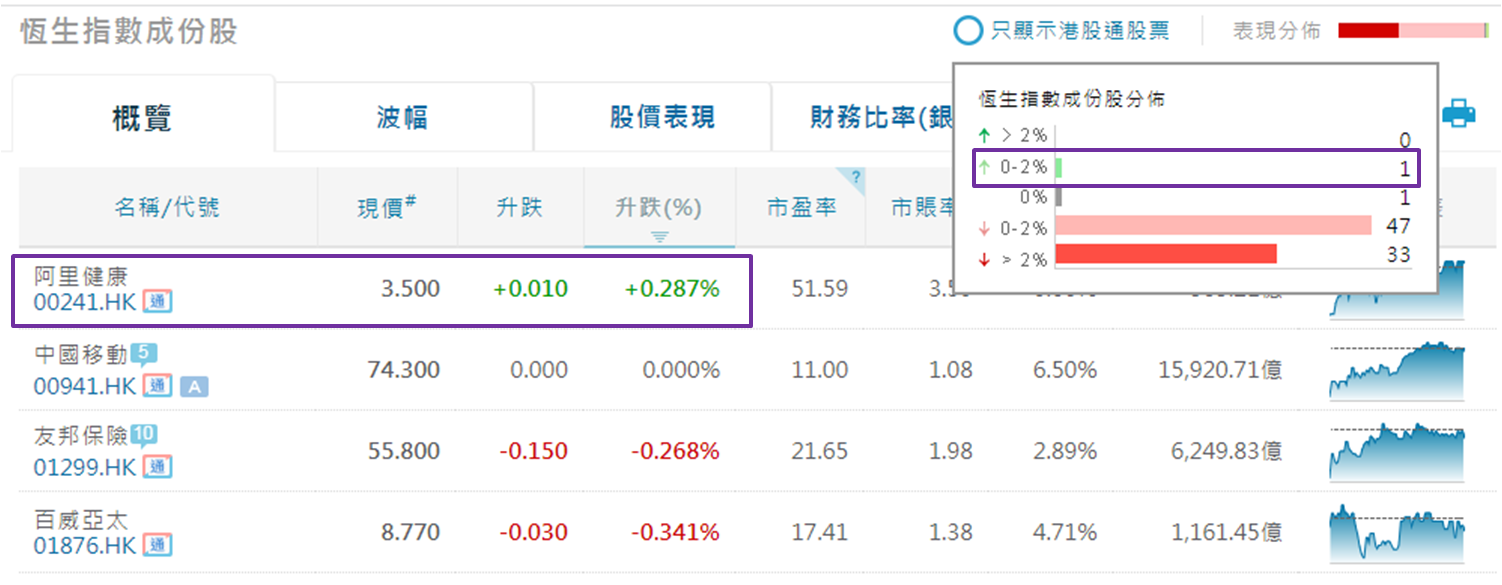Screen dimensions: 1502x585
Task: Click the 通 badge beside 01299.HK
Action: coord(157,466)
